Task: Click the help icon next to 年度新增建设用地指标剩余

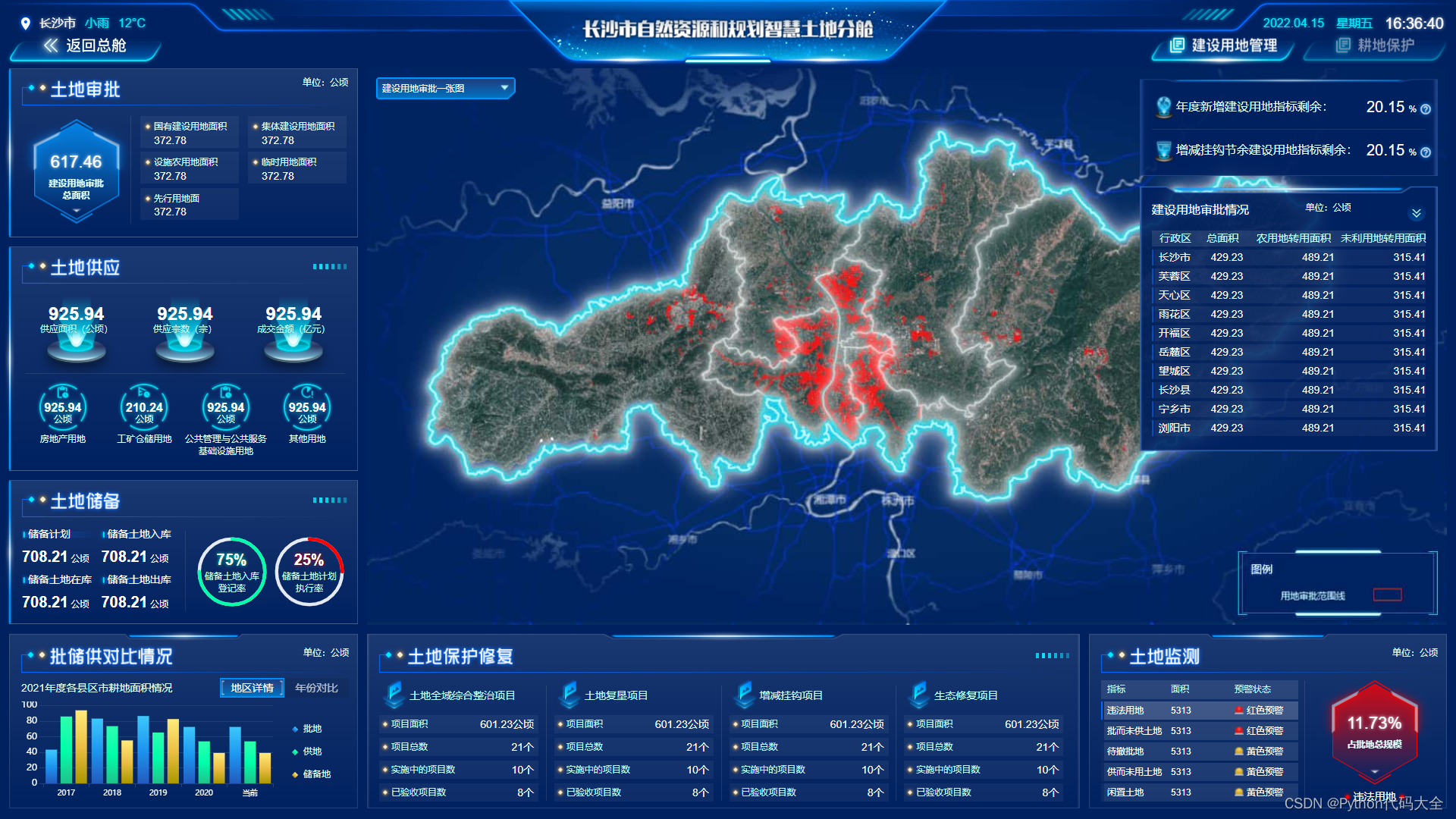Action: pyautogui.click(x=1426, y=109)
